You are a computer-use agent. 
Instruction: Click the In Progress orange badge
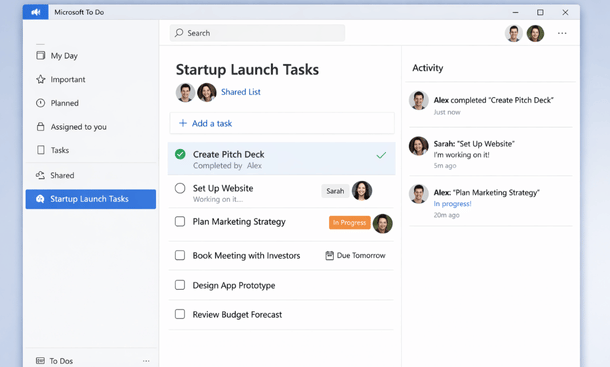point(349,223)
